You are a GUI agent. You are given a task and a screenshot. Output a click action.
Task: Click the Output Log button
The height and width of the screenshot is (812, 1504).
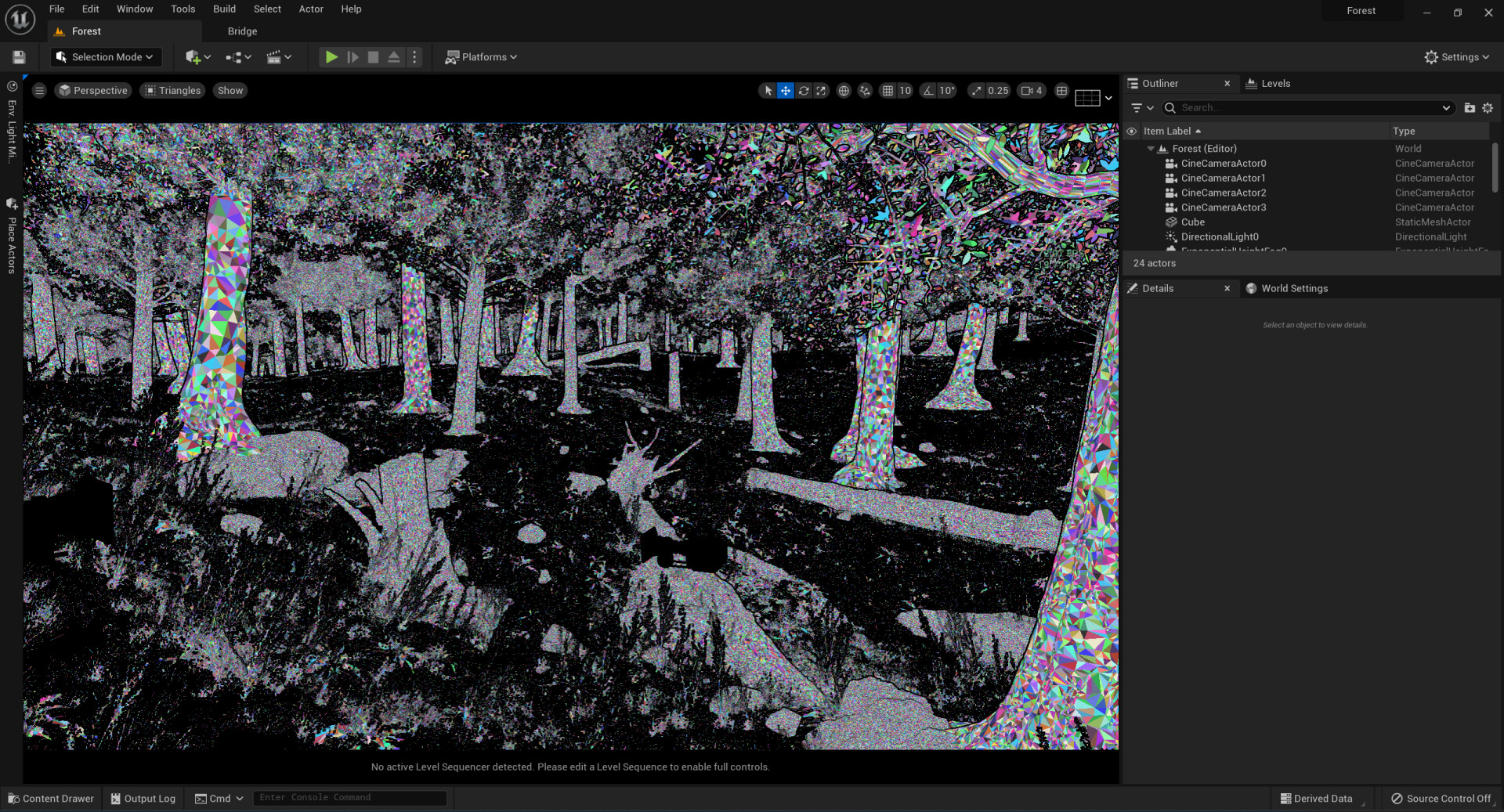[x=143, y=799]
